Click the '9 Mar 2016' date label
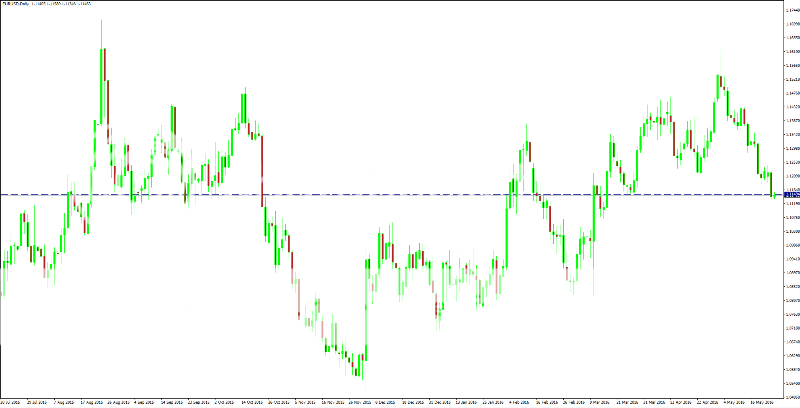The width and height of the screenshot is (800, 408). click(599, 402)
